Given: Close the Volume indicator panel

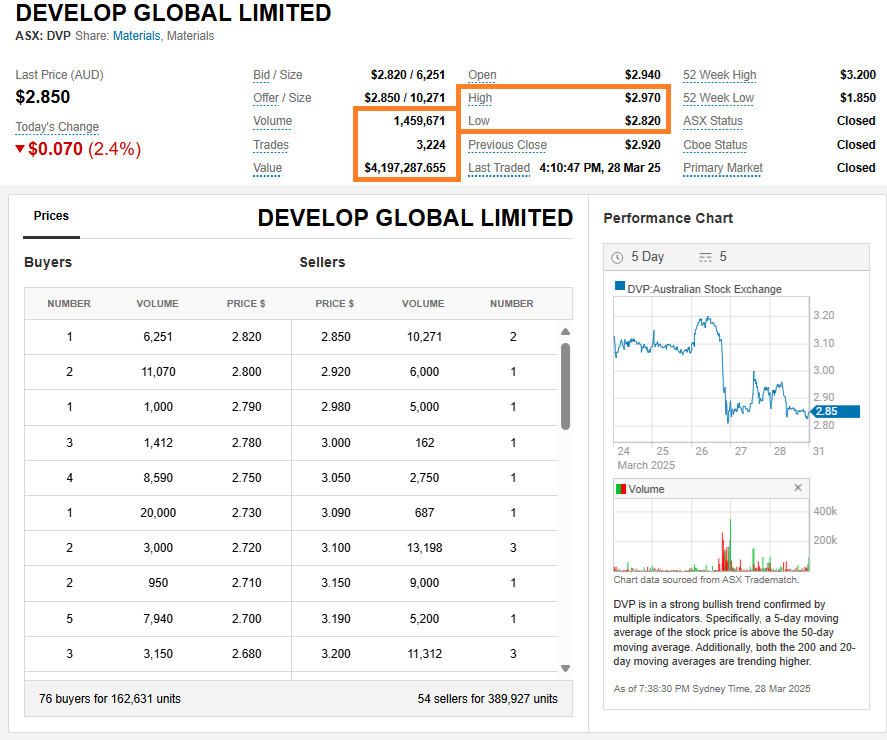Looking at the screenshot, I should [x=798, y=488].
